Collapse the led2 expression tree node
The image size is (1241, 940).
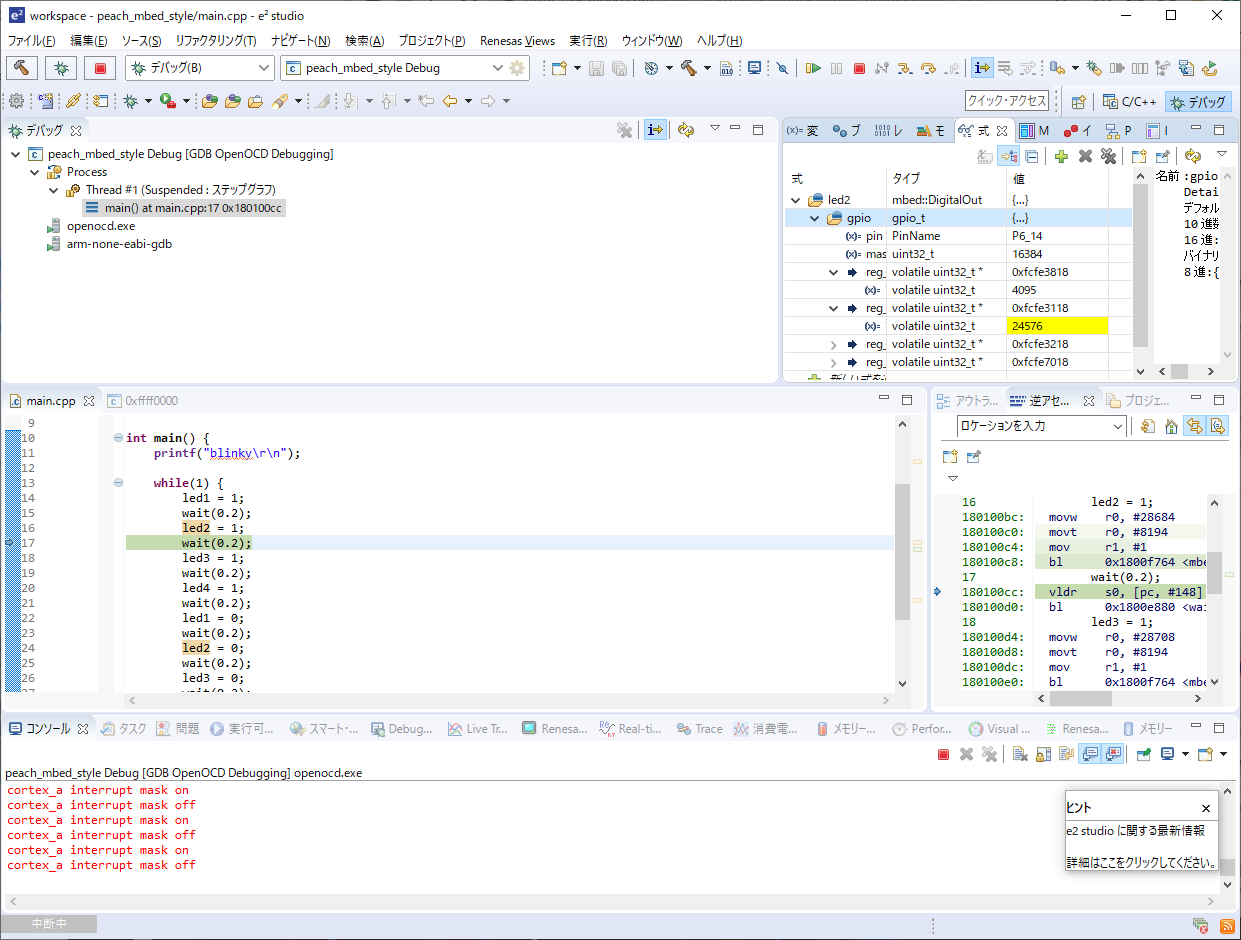[x=796, y=200]
